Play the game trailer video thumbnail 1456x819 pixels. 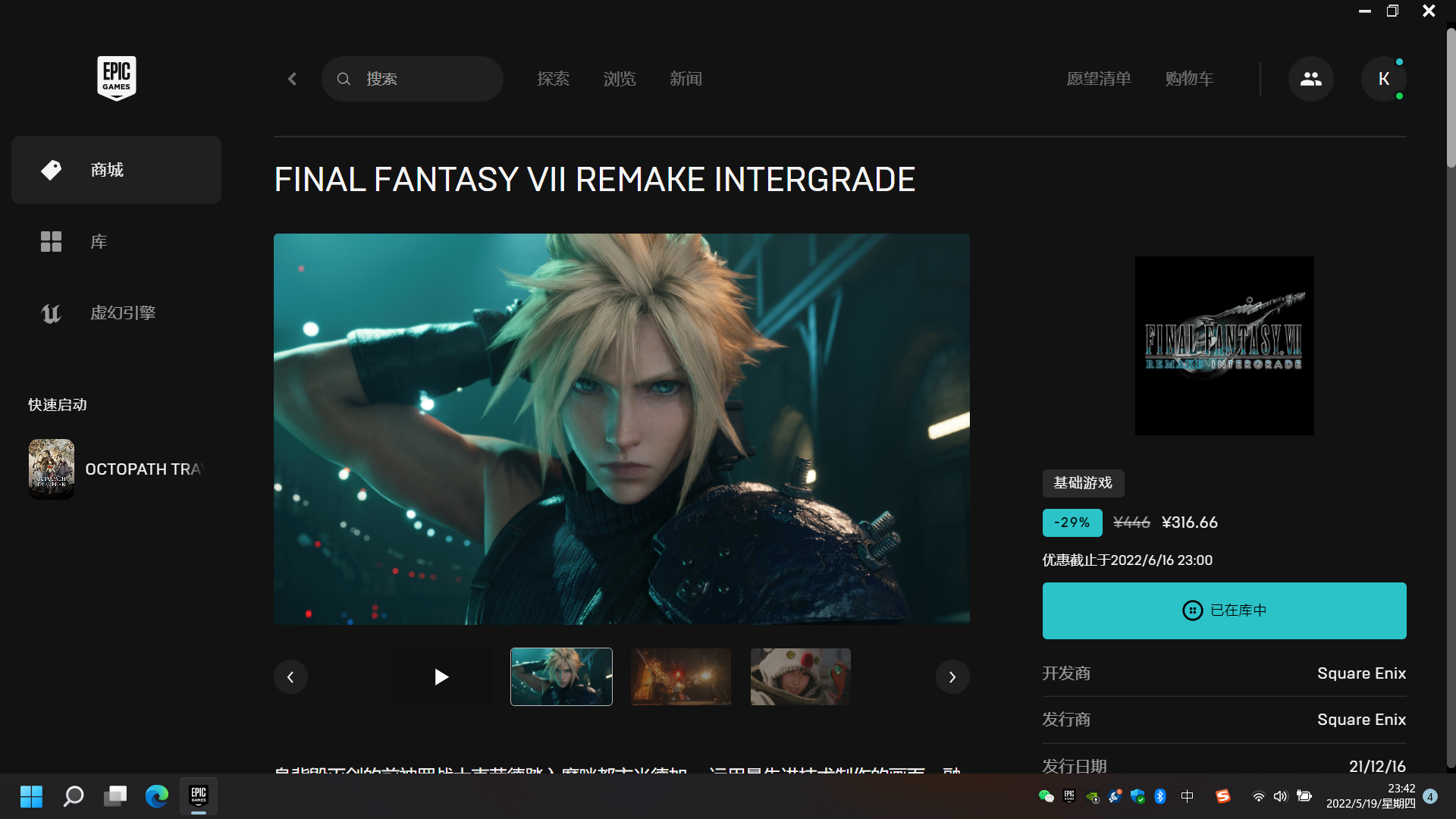(x=441, y=677)
